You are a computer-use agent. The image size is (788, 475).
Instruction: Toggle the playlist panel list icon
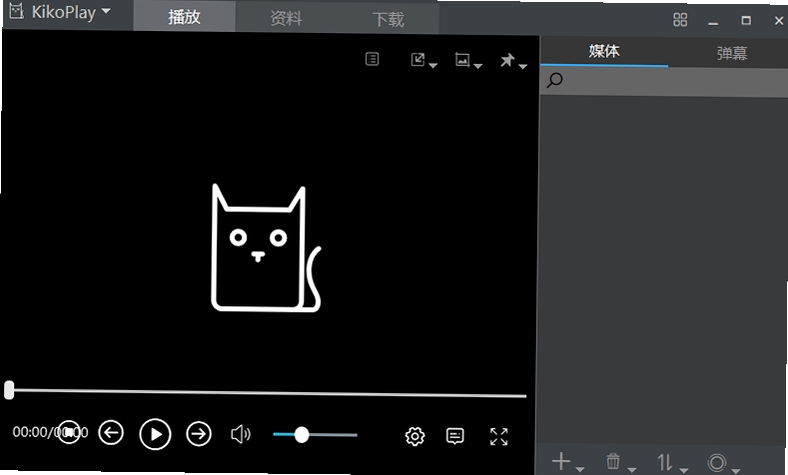coord(372,59)
